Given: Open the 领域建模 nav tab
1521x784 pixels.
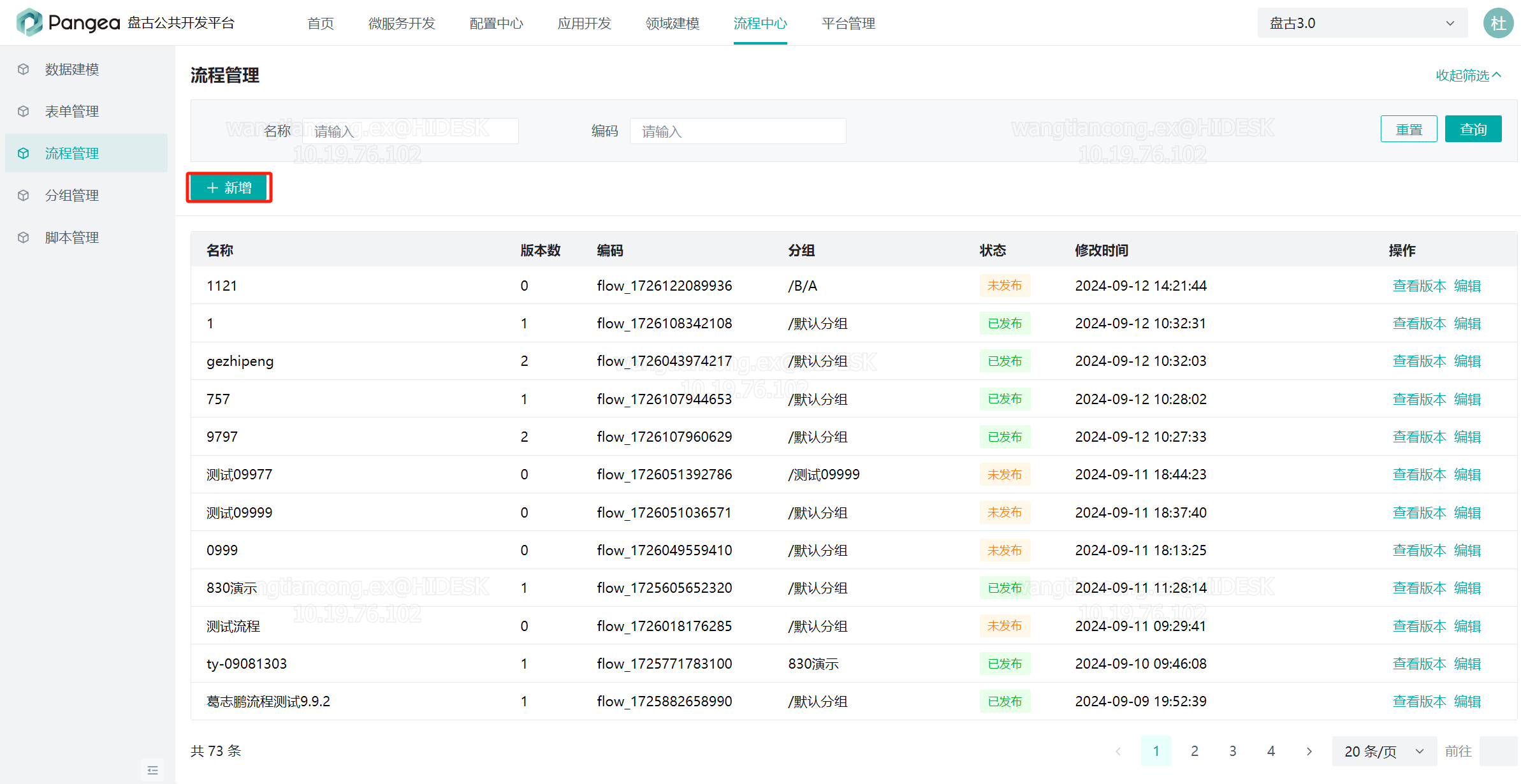Looking at the screenshot, I should [673, 24].
